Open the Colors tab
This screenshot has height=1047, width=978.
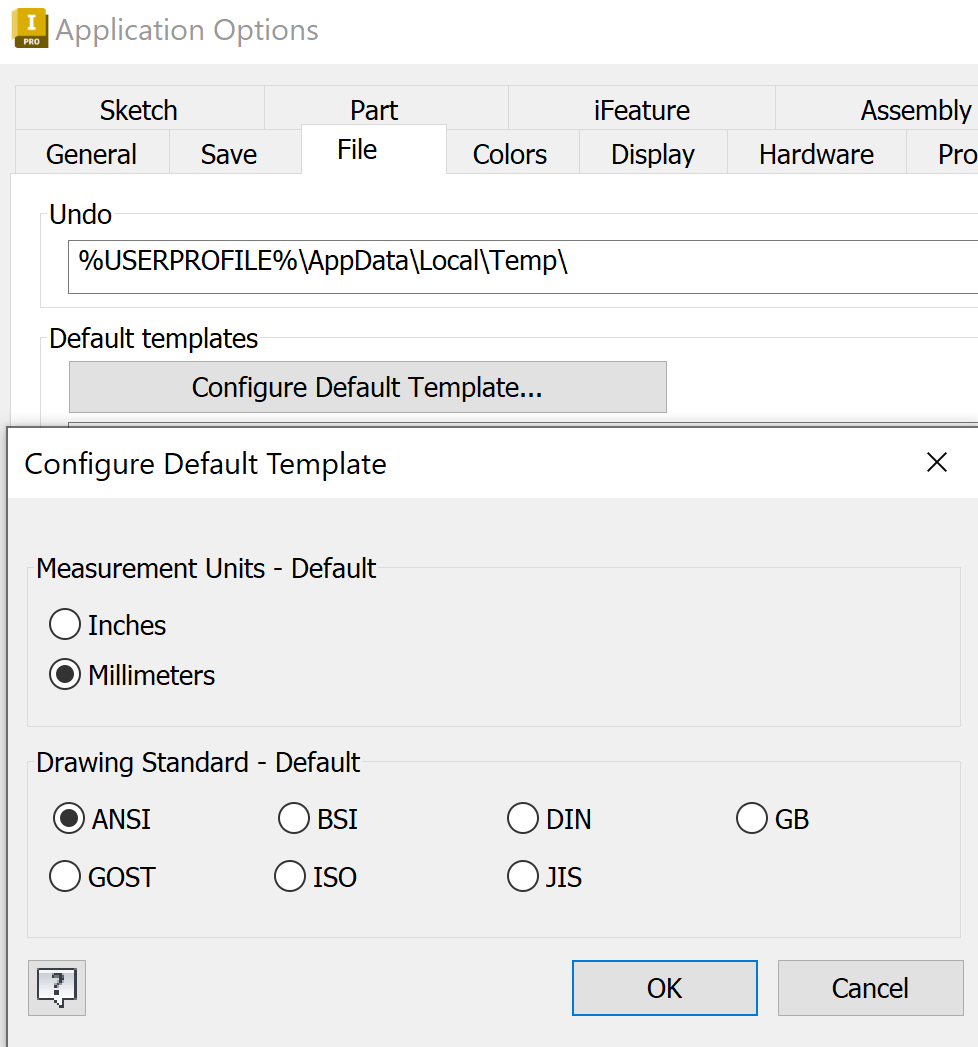(x=510, y=155)
